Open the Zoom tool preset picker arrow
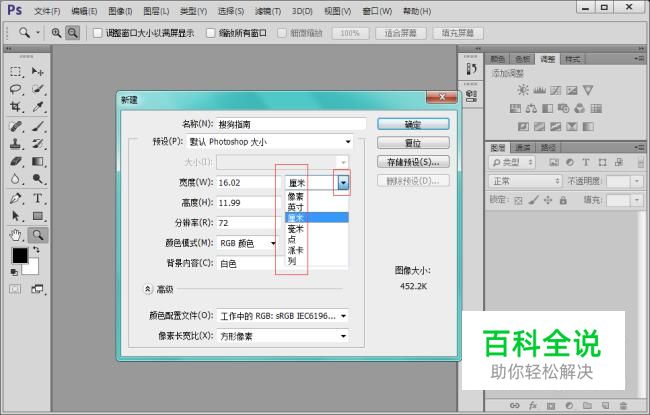 pyautogui.click(x=38, y=32)
